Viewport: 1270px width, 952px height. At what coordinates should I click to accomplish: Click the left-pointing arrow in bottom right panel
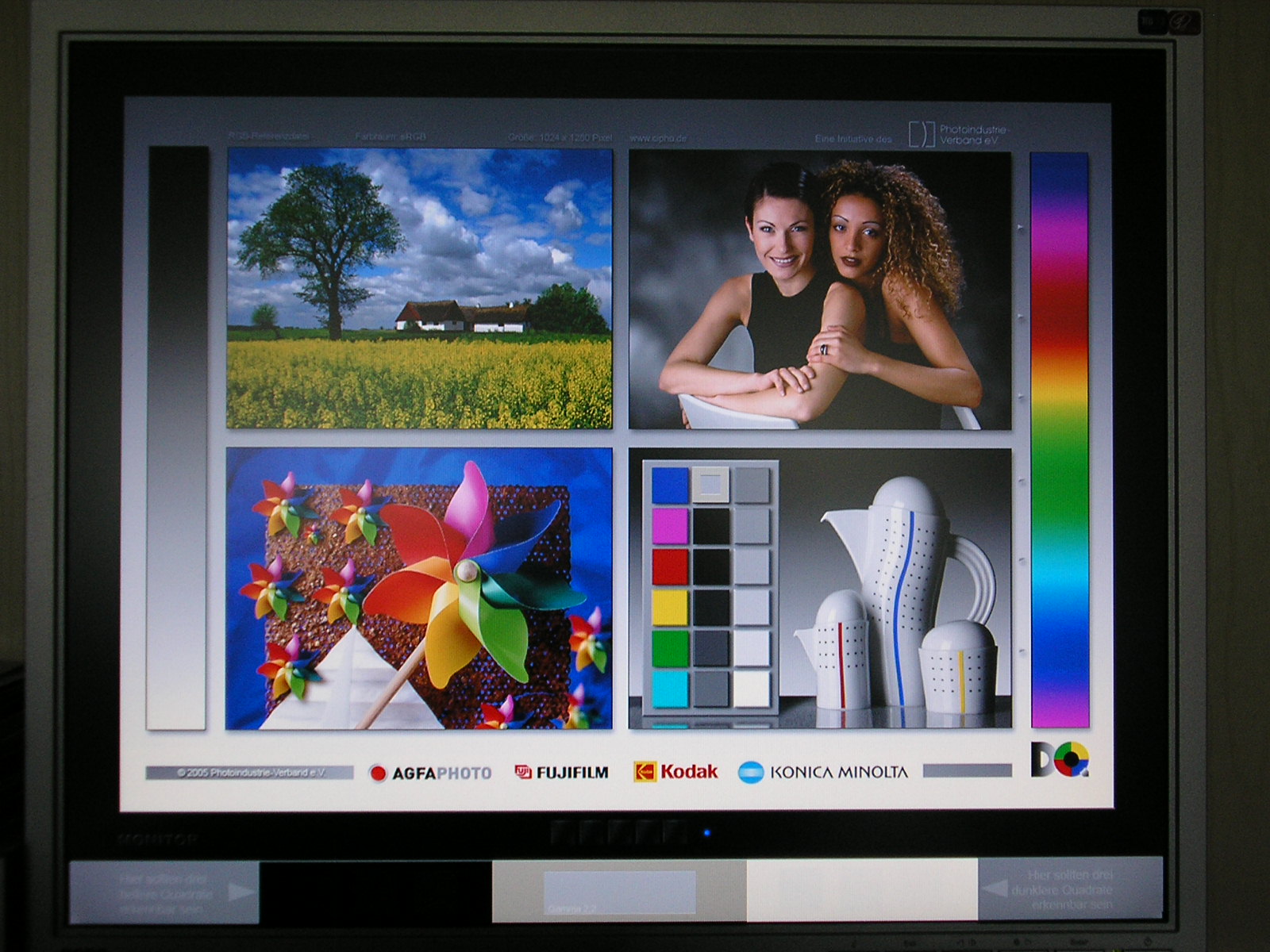[995, 888]
